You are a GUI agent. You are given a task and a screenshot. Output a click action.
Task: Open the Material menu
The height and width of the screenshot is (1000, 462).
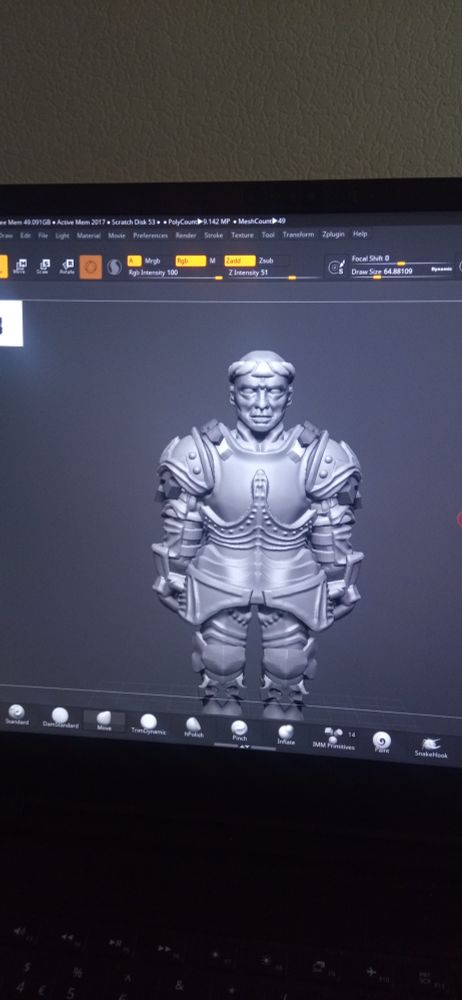point(89,235)
